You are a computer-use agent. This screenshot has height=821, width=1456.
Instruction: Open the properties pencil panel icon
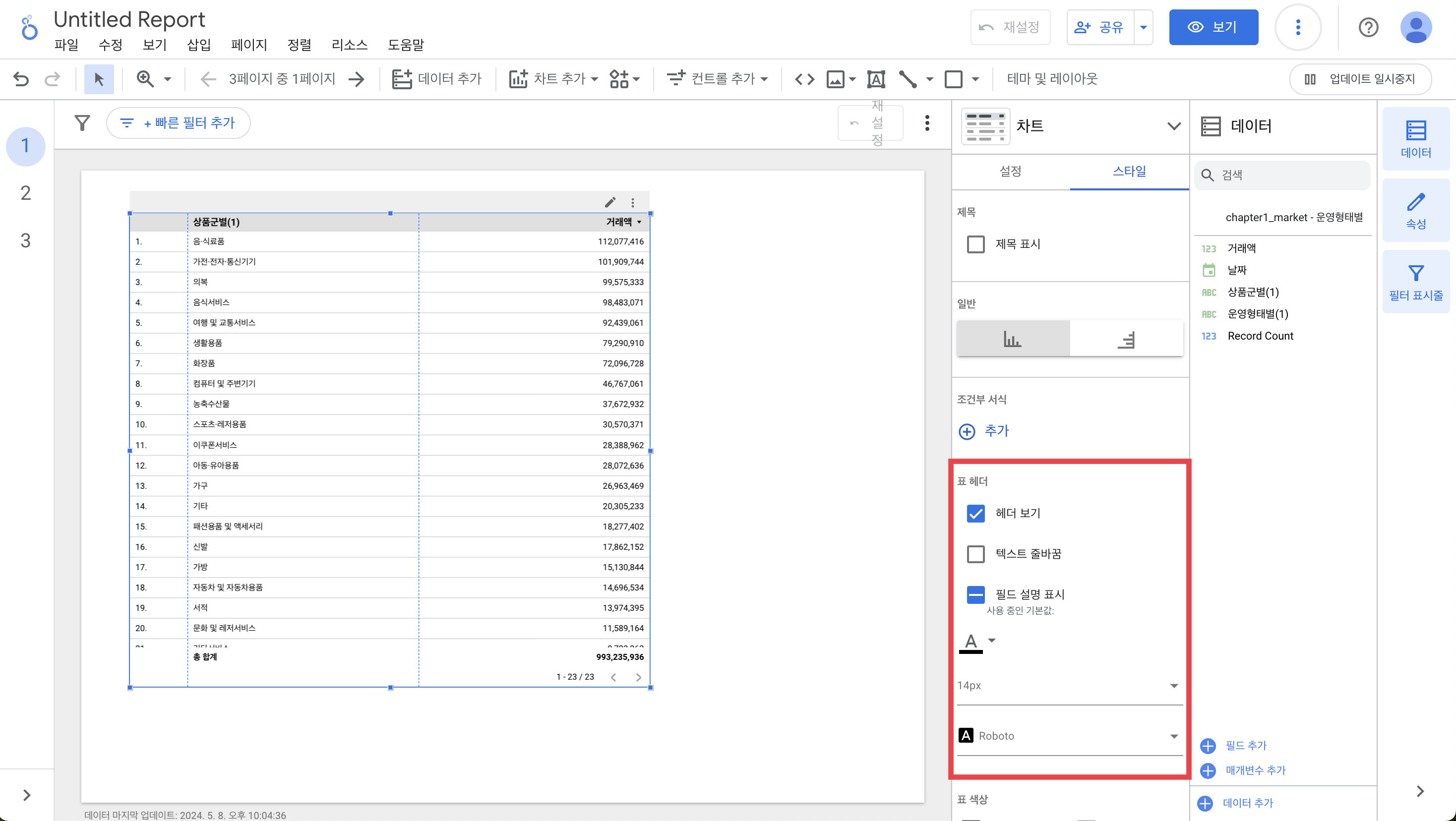point(1415,210)
